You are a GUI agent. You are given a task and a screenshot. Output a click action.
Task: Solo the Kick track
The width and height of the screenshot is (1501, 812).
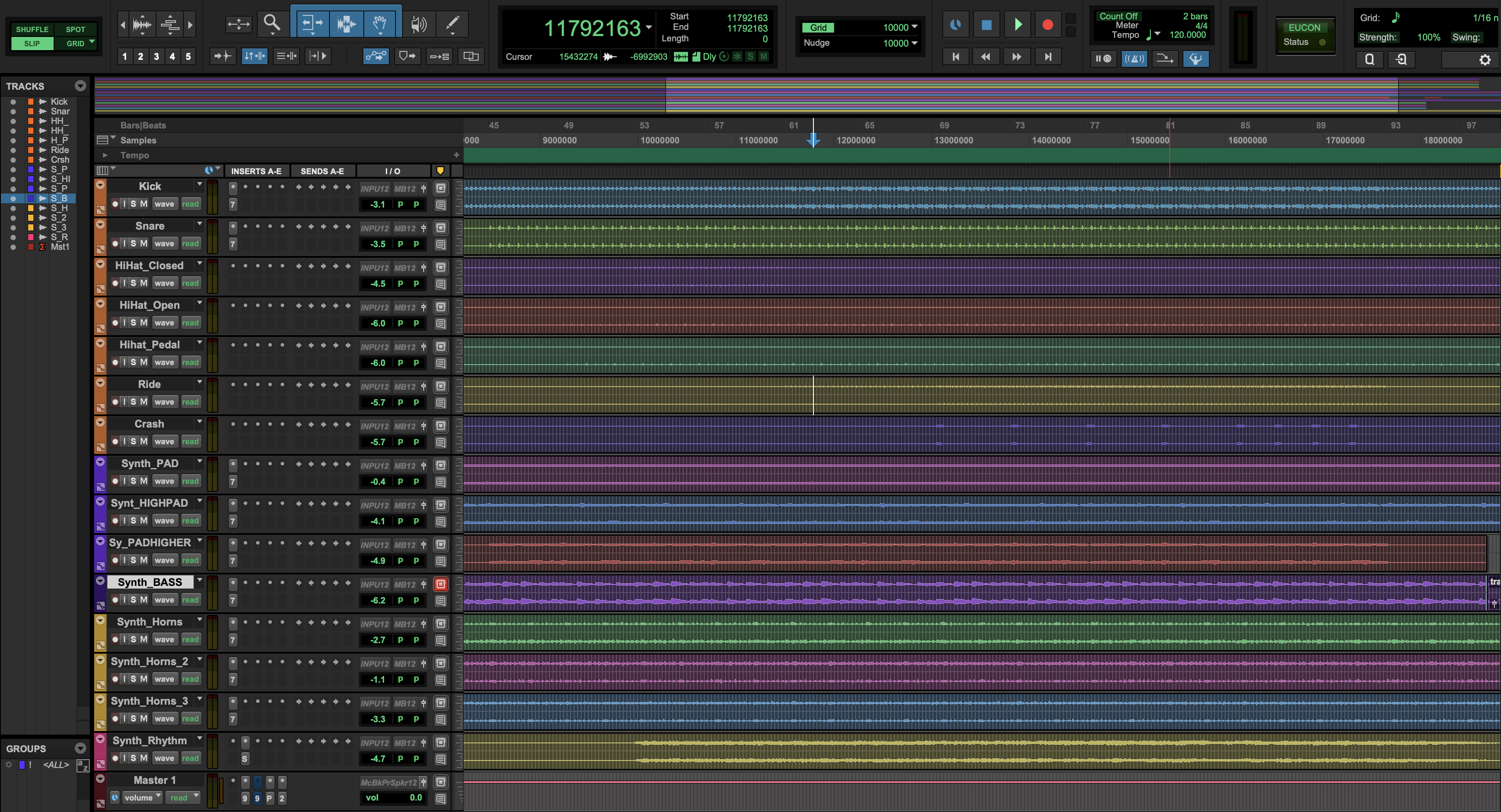tap(133, 204)
